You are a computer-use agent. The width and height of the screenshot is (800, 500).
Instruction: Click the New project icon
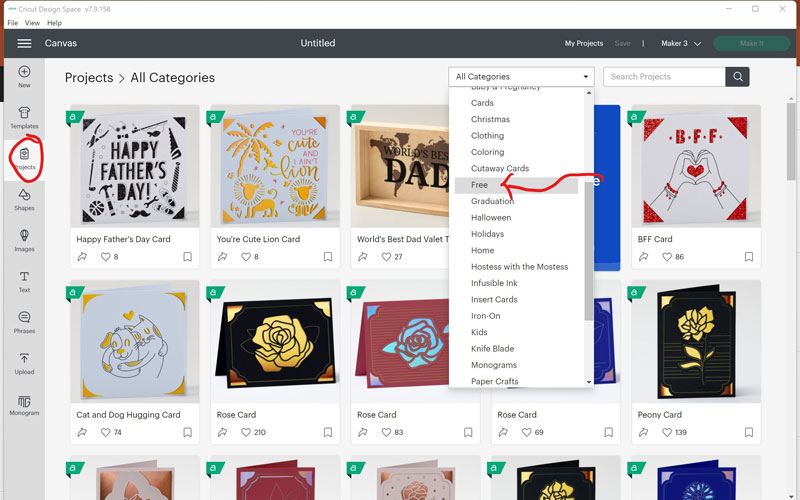coord(24,77)
